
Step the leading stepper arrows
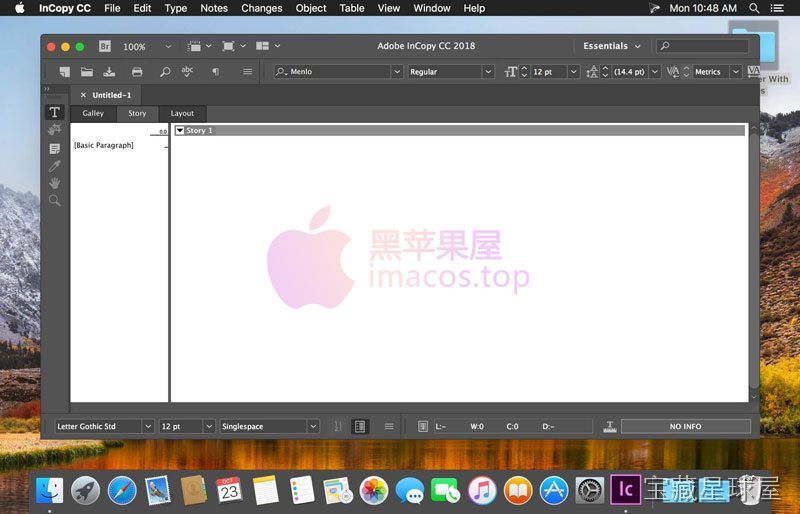pos(605,72)
